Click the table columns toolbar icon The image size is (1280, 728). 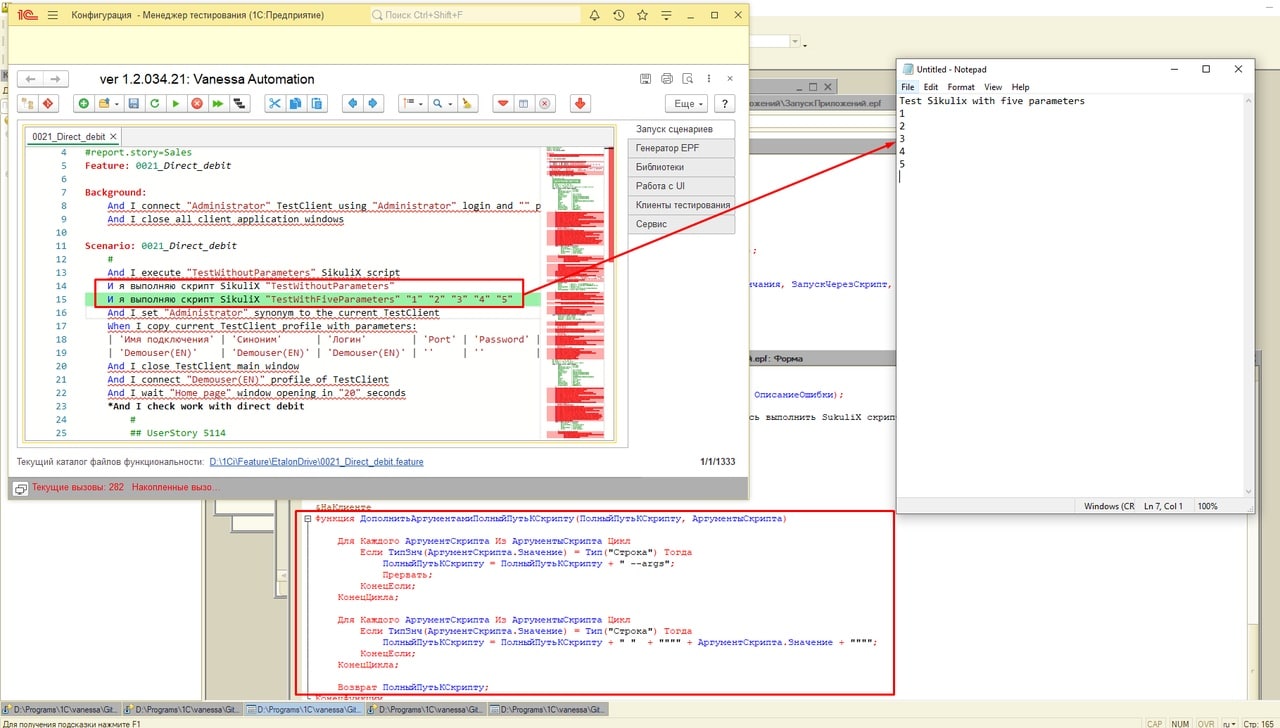(524, 103)
